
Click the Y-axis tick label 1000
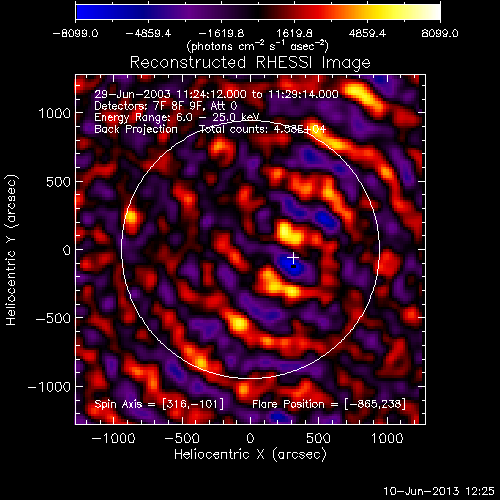point(55,113)
